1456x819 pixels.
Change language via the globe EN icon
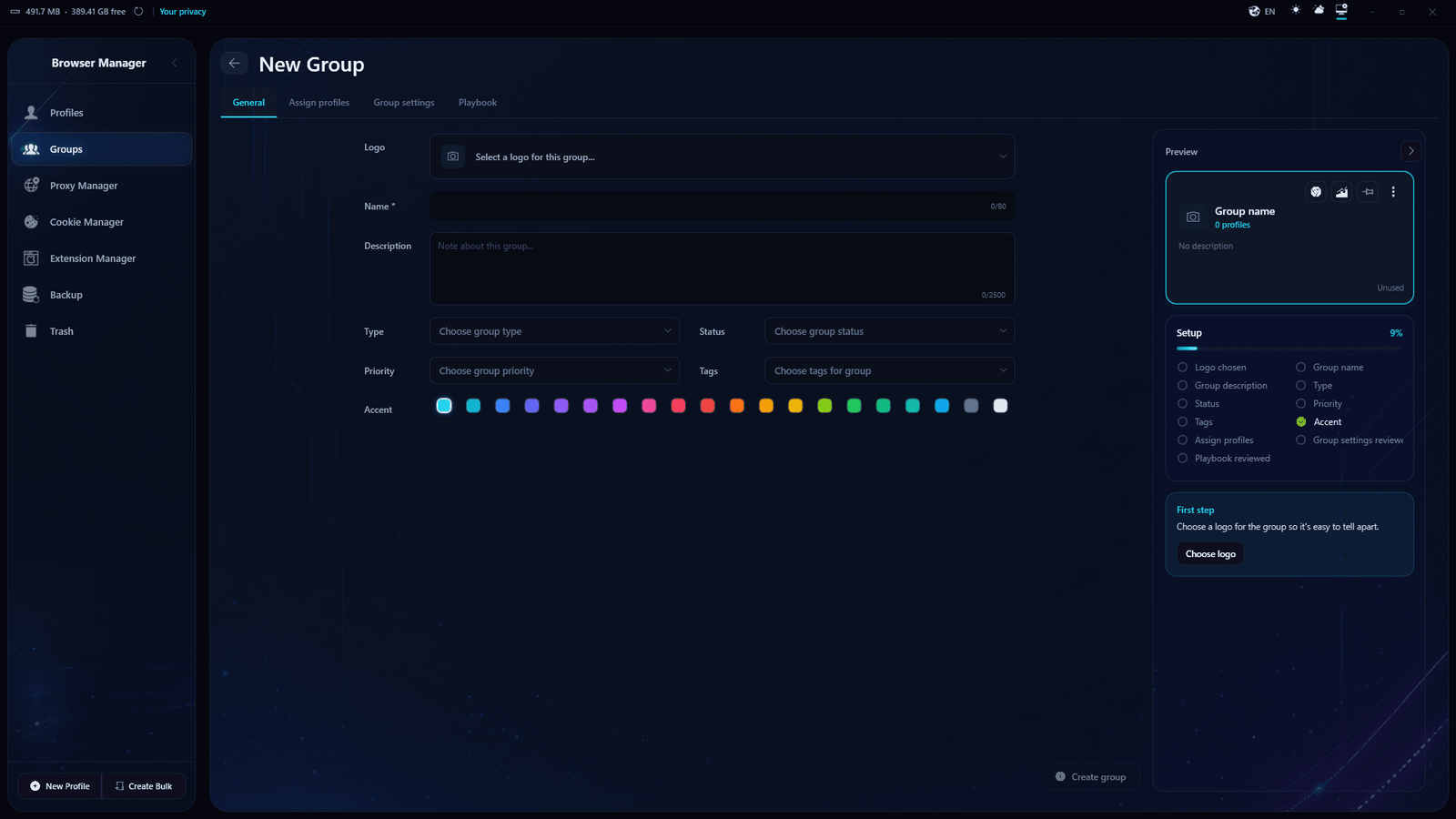click(1261, 11)
